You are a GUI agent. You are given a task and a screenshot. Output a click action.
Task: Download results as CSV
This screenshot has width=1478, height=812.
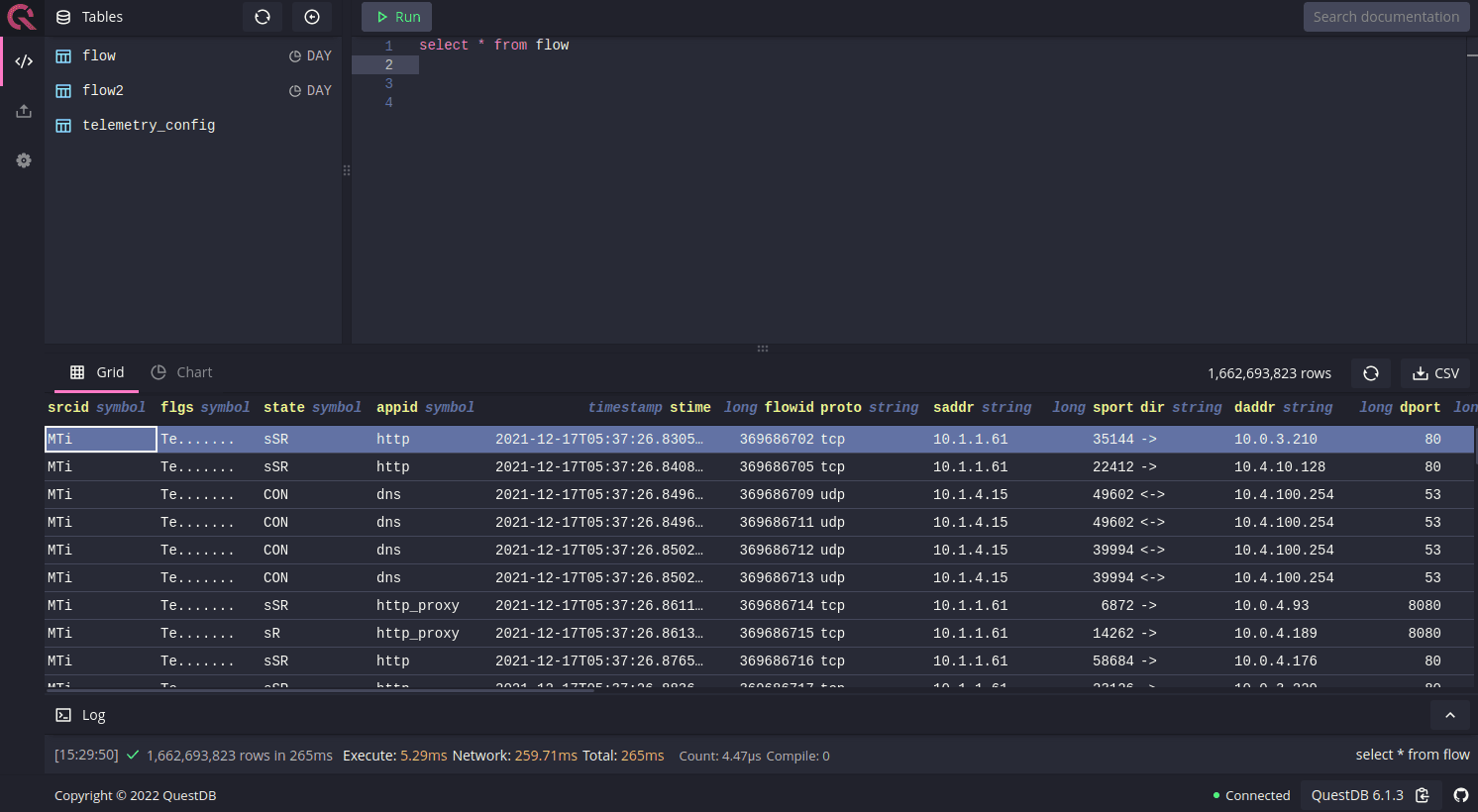tap(1435, 373)
